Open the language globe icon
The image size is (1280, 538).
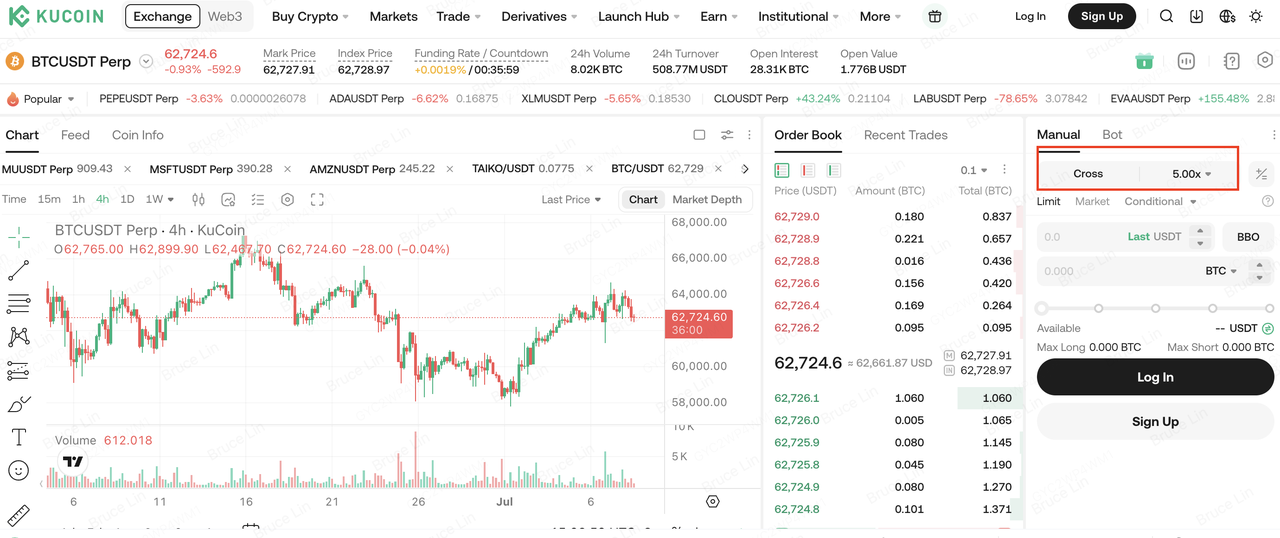click(1227, 16)
